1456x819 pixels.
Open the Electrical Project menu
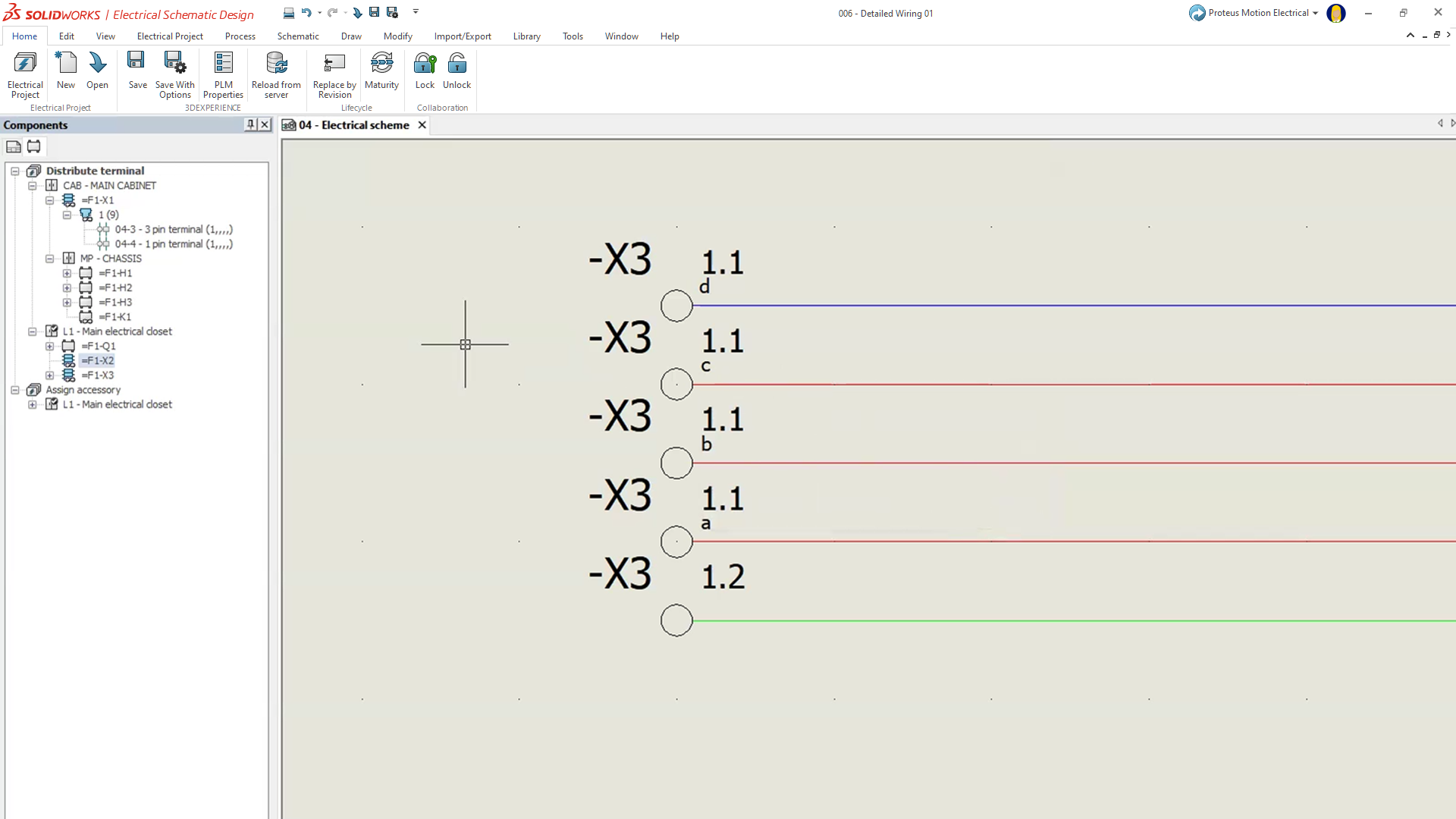[170, 36]
